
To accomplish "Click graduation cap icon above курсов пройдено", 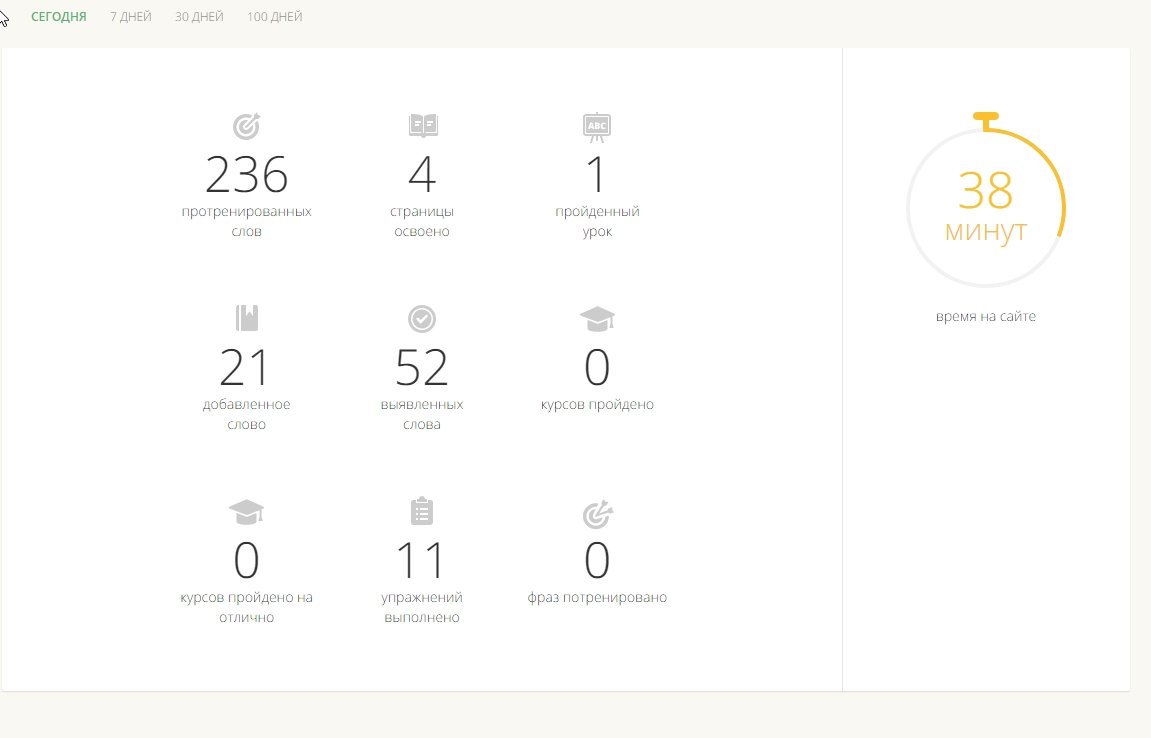I will (597, 319).
